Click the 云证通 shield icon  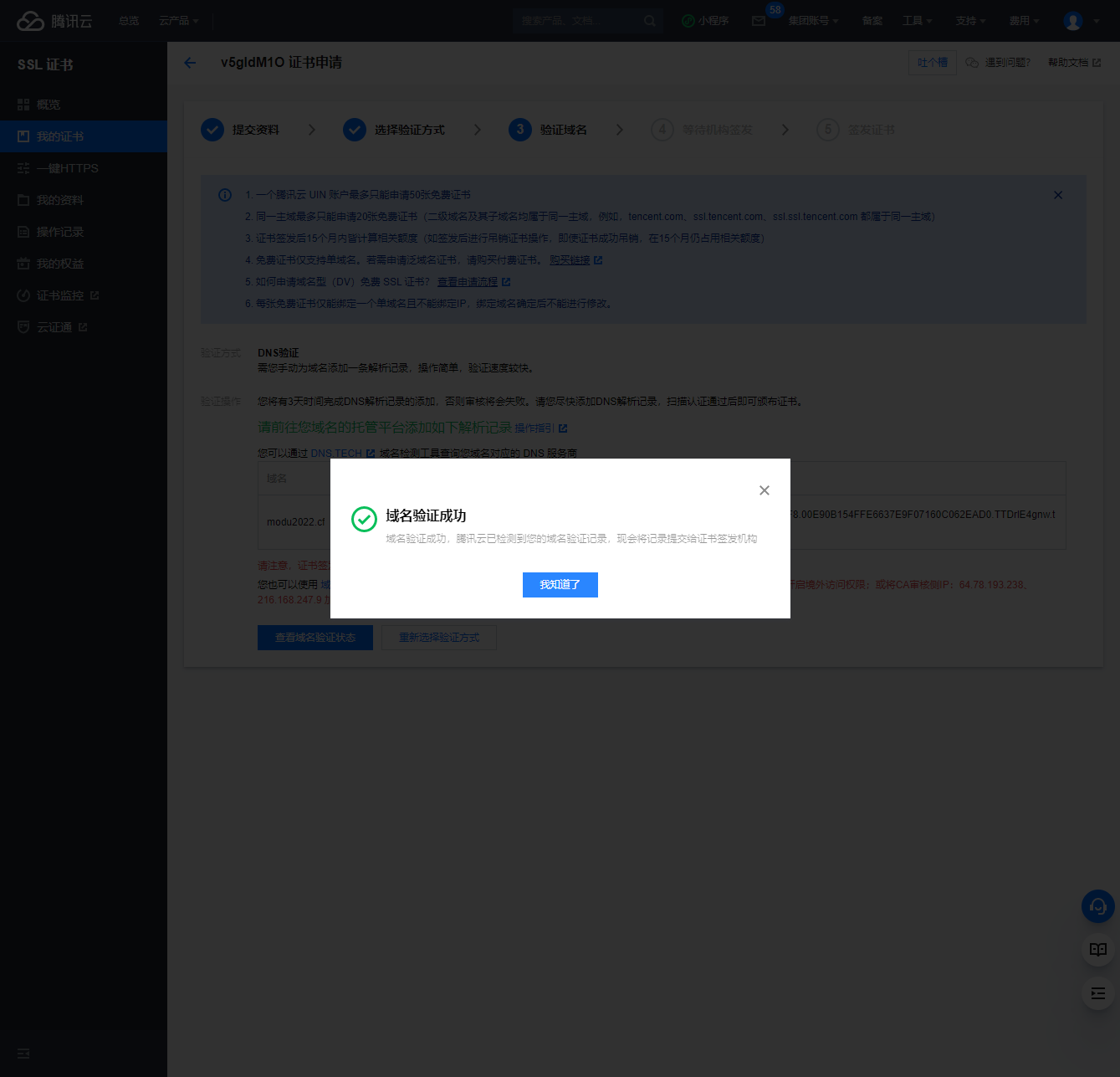tap(23, 327)
